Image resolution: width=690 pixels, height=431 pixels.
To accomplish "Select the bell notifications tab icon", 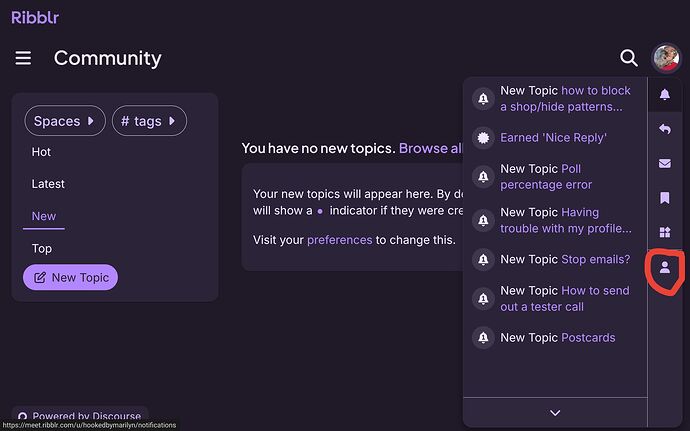I will (x=665, y=94).
